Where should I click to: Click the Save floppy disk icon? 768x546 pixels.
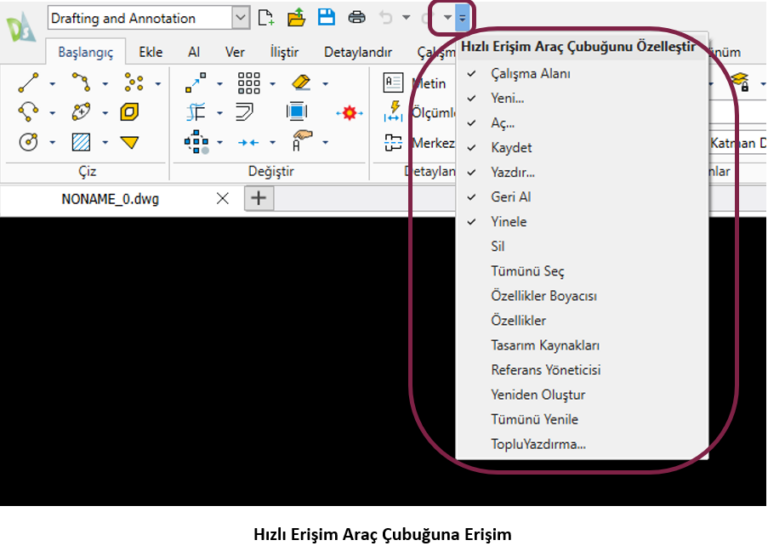[326, 17]
